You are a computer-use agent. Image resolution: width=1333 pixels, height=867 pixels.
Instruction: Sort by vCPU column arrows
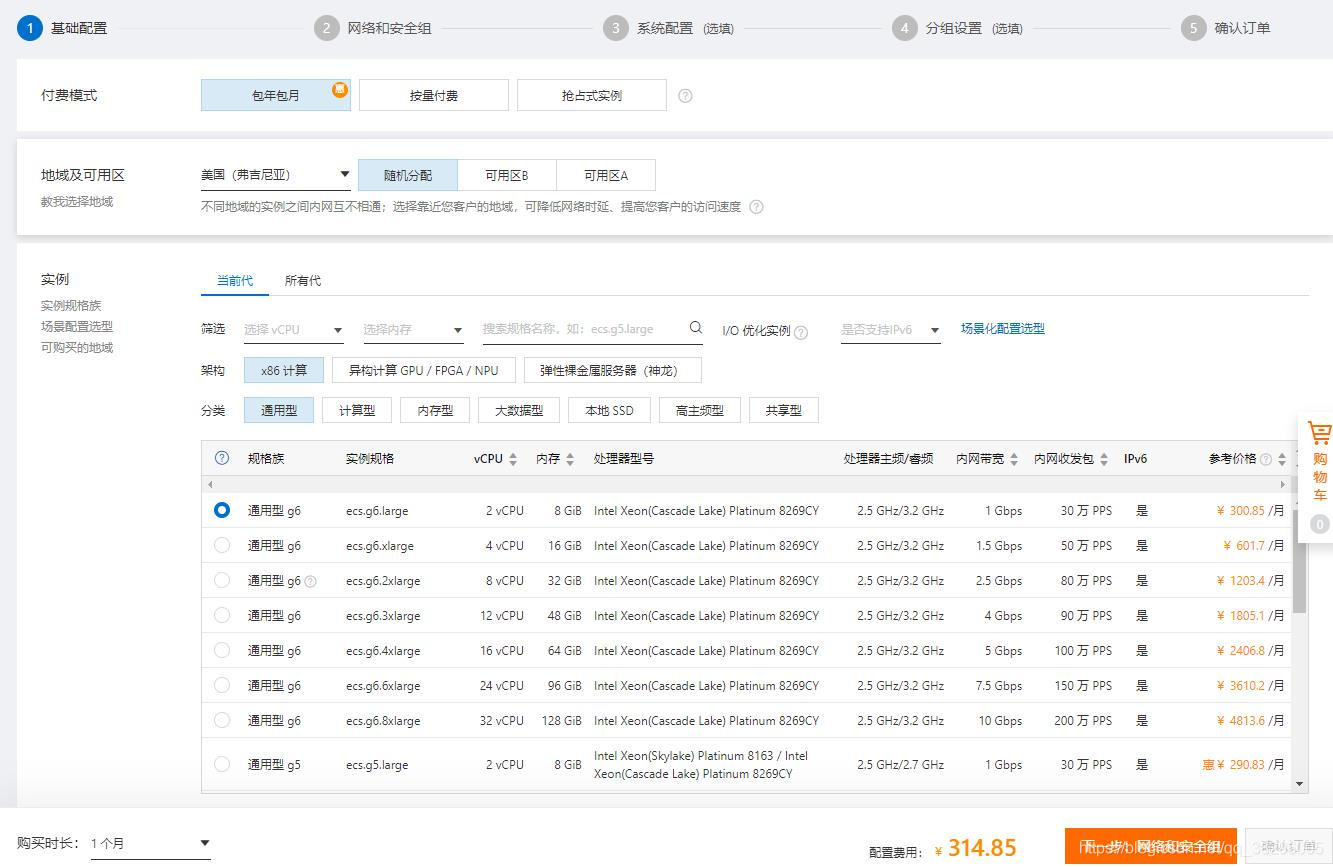[513, 459]
